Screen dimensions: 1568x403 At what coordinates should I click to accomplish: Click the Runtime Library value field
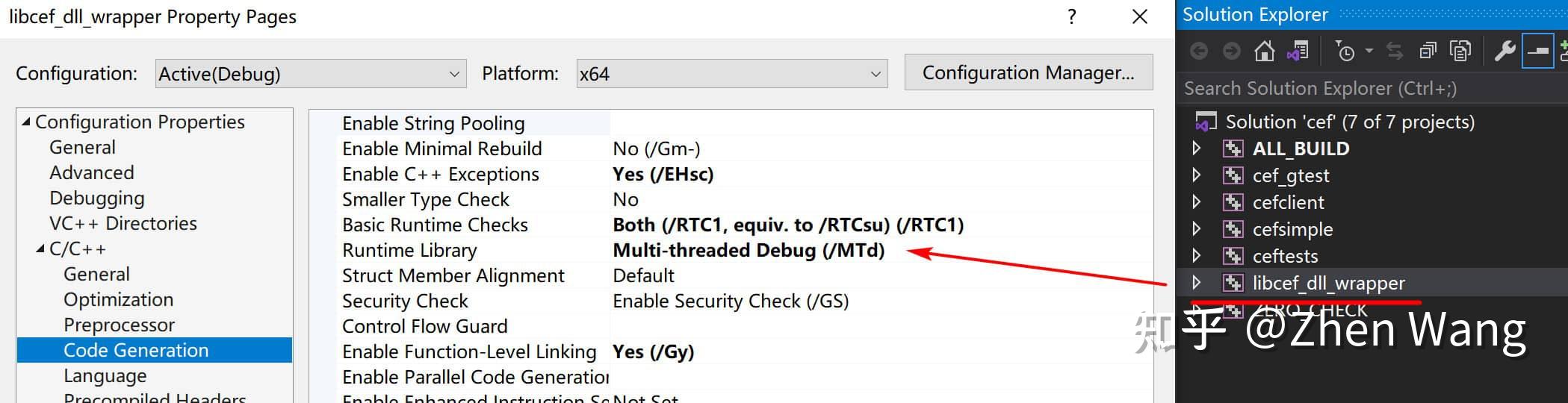(748, 250)
